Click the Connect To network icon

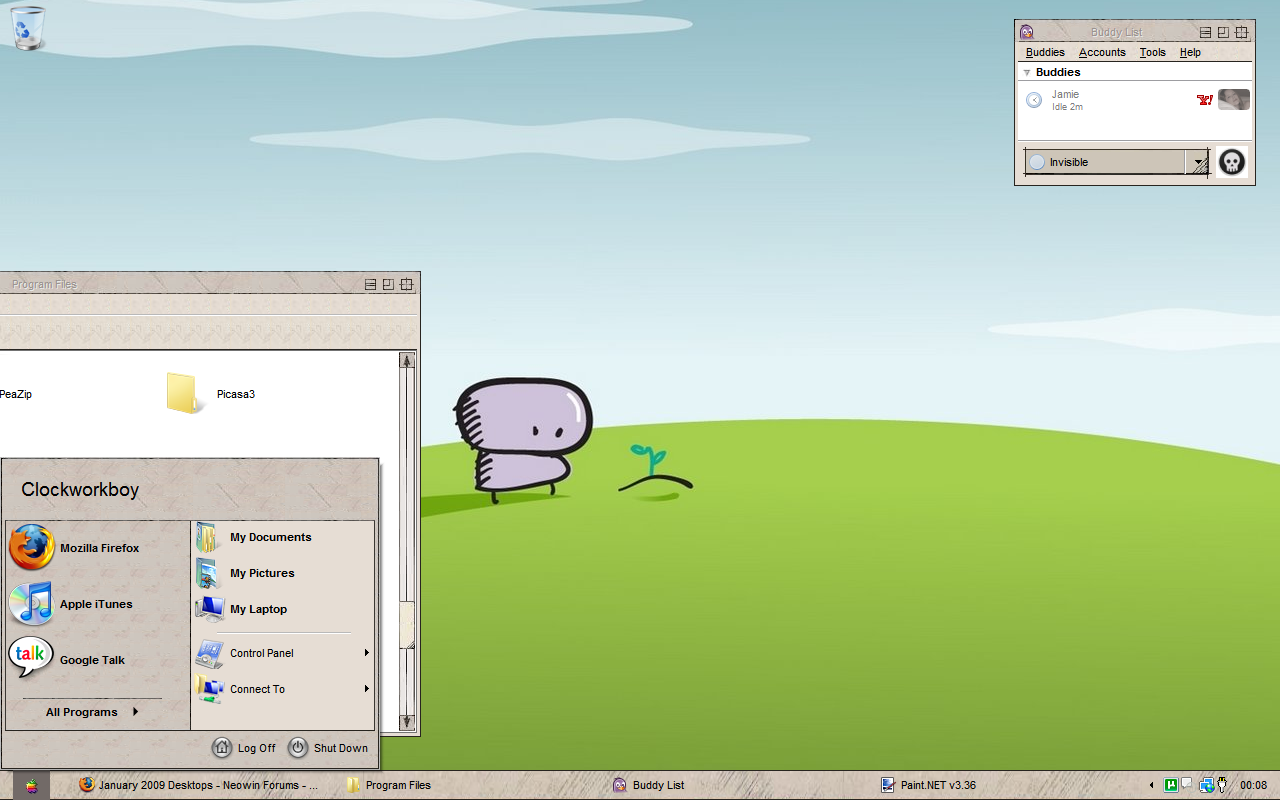coord(210,689)
